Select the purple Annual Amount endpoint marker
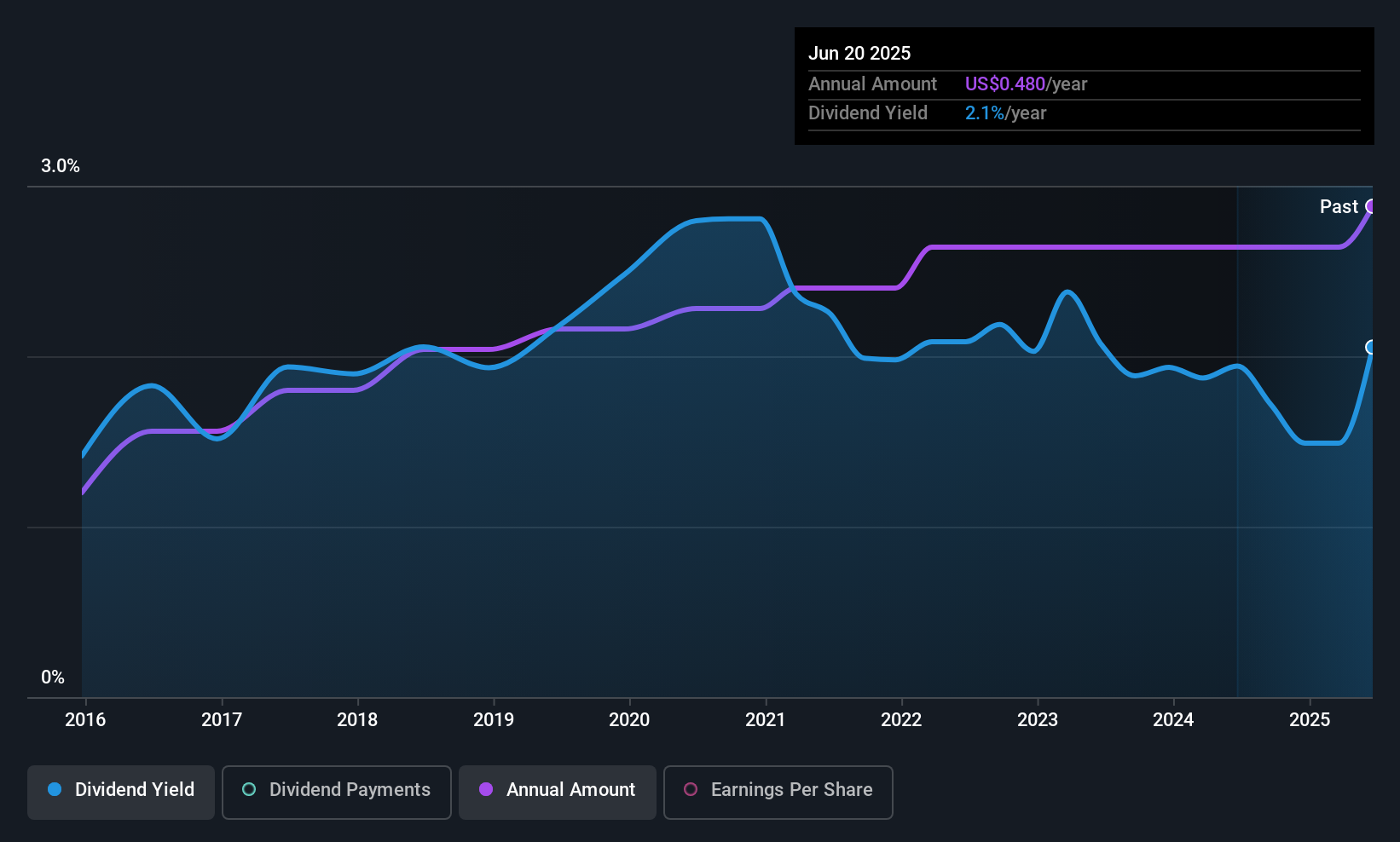 [1371, 206]
